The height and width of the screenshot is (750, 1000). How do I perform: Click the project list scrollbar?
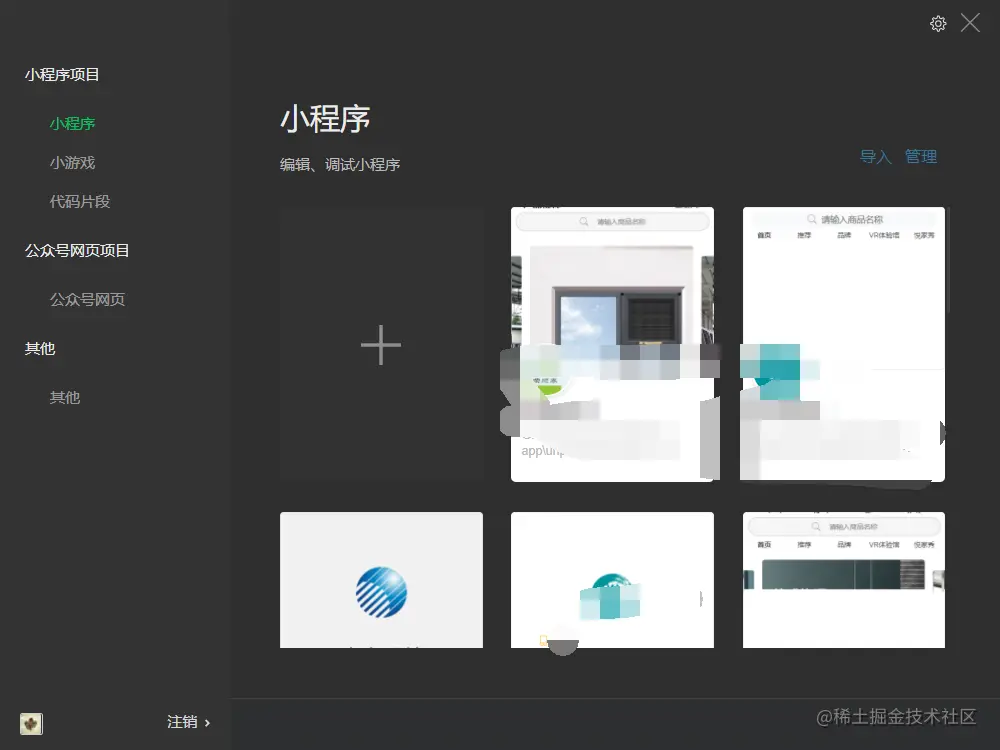pos(948,260)
